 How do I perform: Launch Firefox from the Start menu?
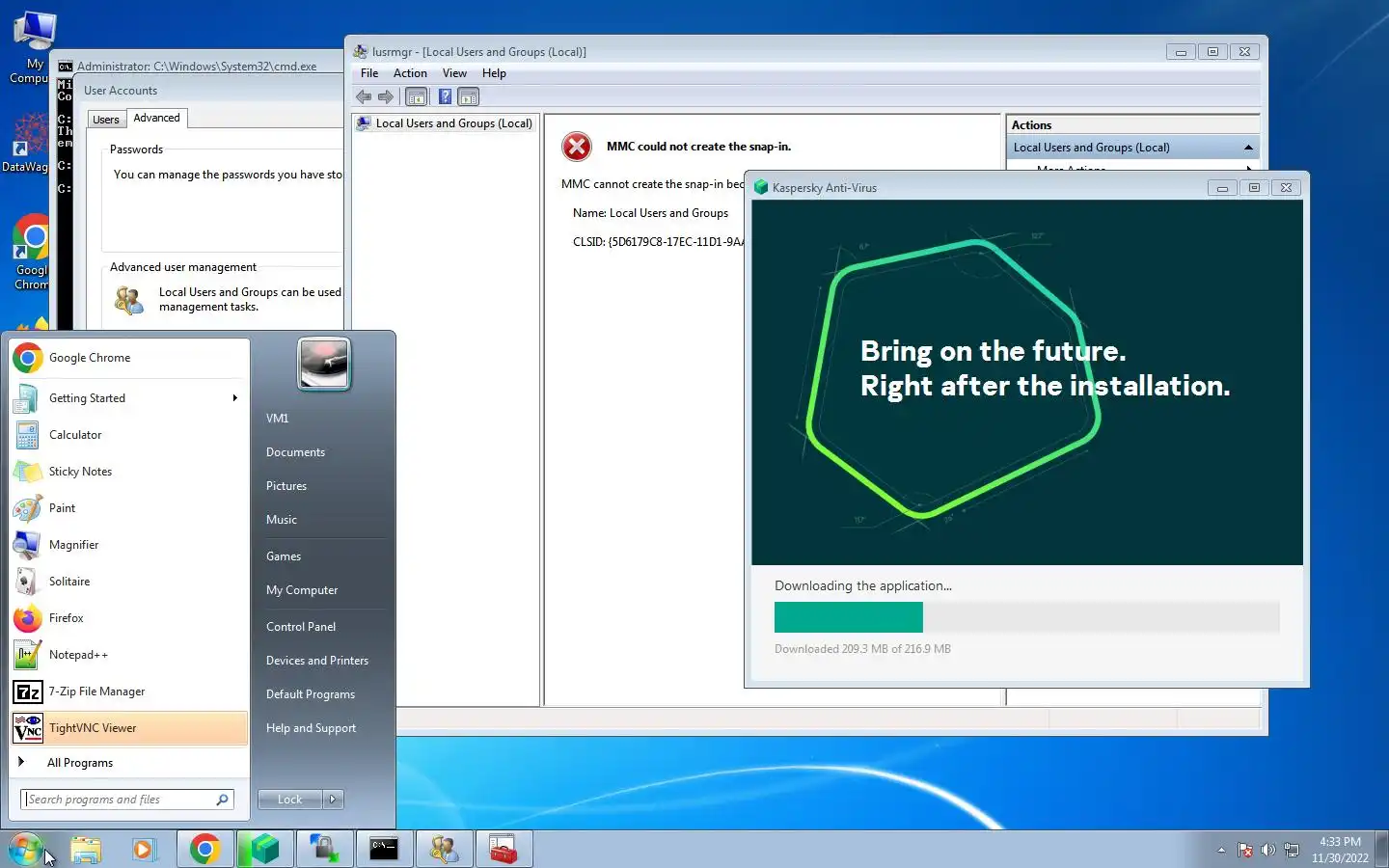129,618
